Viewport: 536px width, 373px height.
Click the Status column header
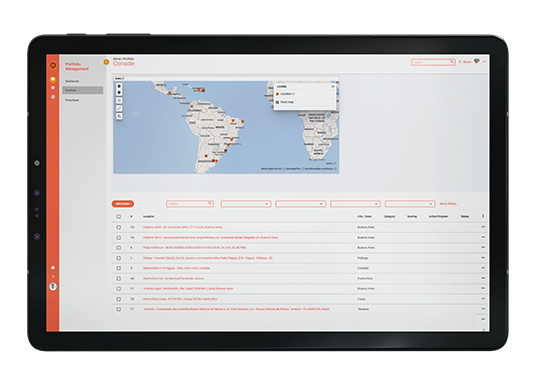click(465, 216)
